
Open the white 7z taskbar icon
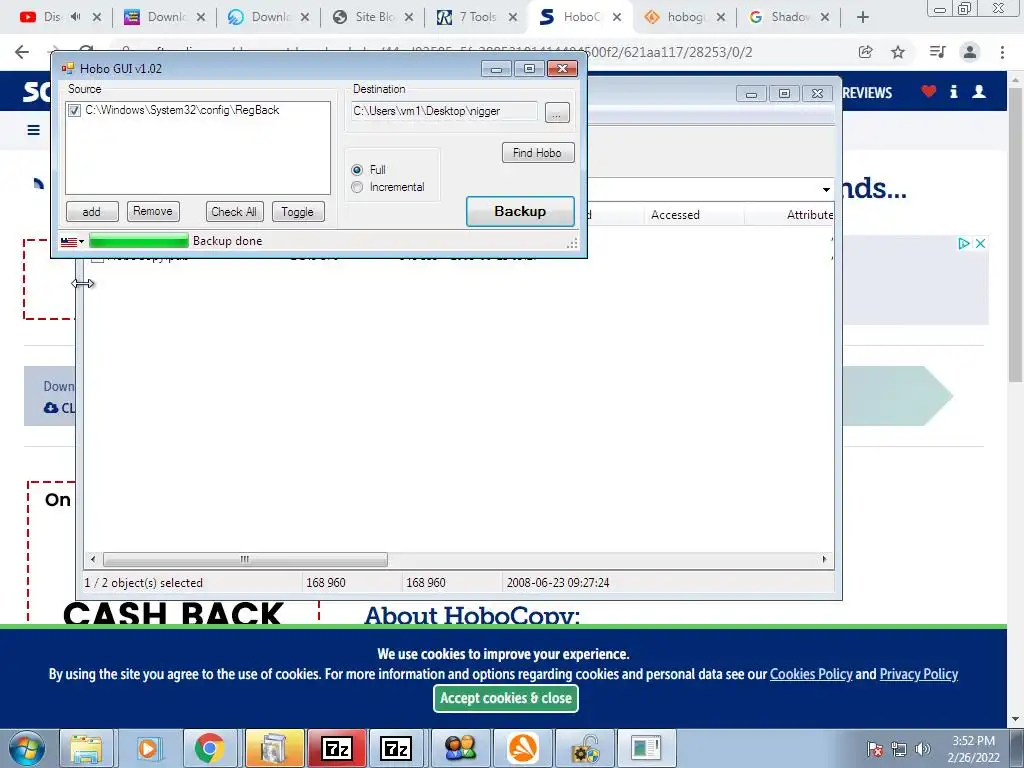click(396, 748)
